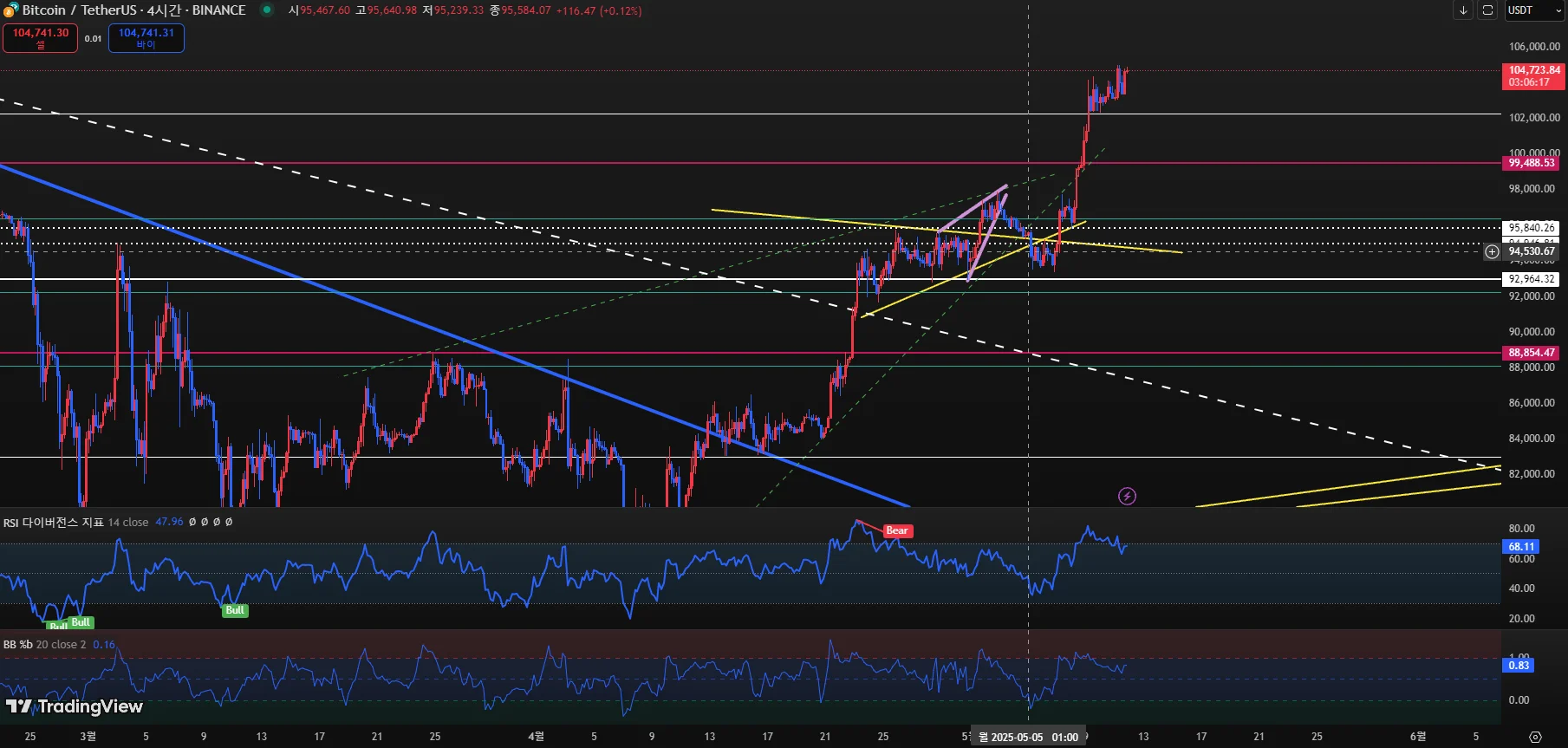Viewport: 1568px width, 748px height.
Task: Click the open price value 95,467.60
Action: click(x=325, y=10)
